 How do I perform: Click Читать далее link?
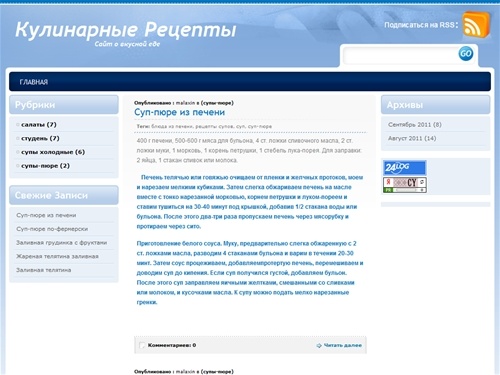click(x=343, y=345)
